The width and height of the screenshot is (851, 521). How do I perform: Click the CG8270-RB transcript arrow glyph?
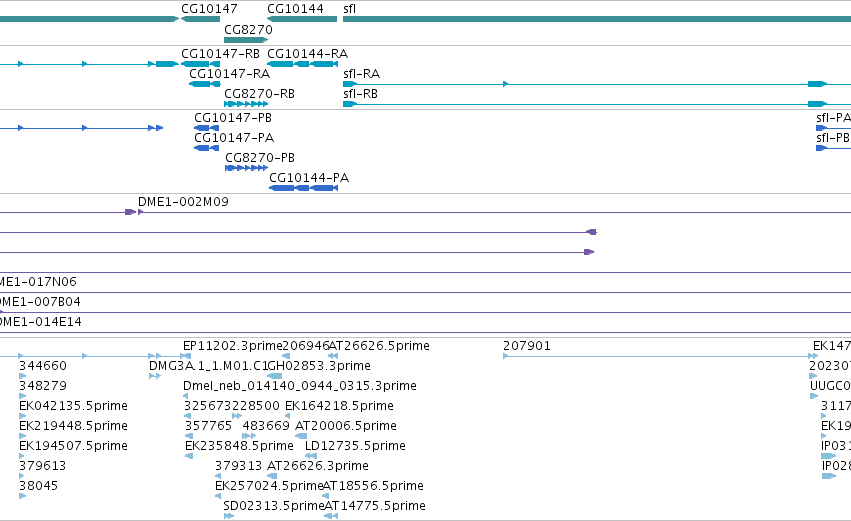[246, 104]
